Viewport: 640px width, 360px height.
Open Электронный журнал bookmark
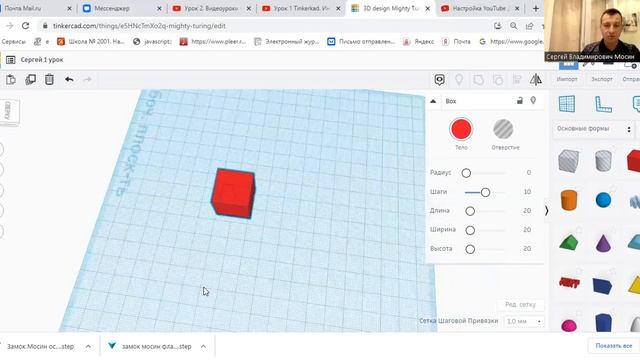286,42
